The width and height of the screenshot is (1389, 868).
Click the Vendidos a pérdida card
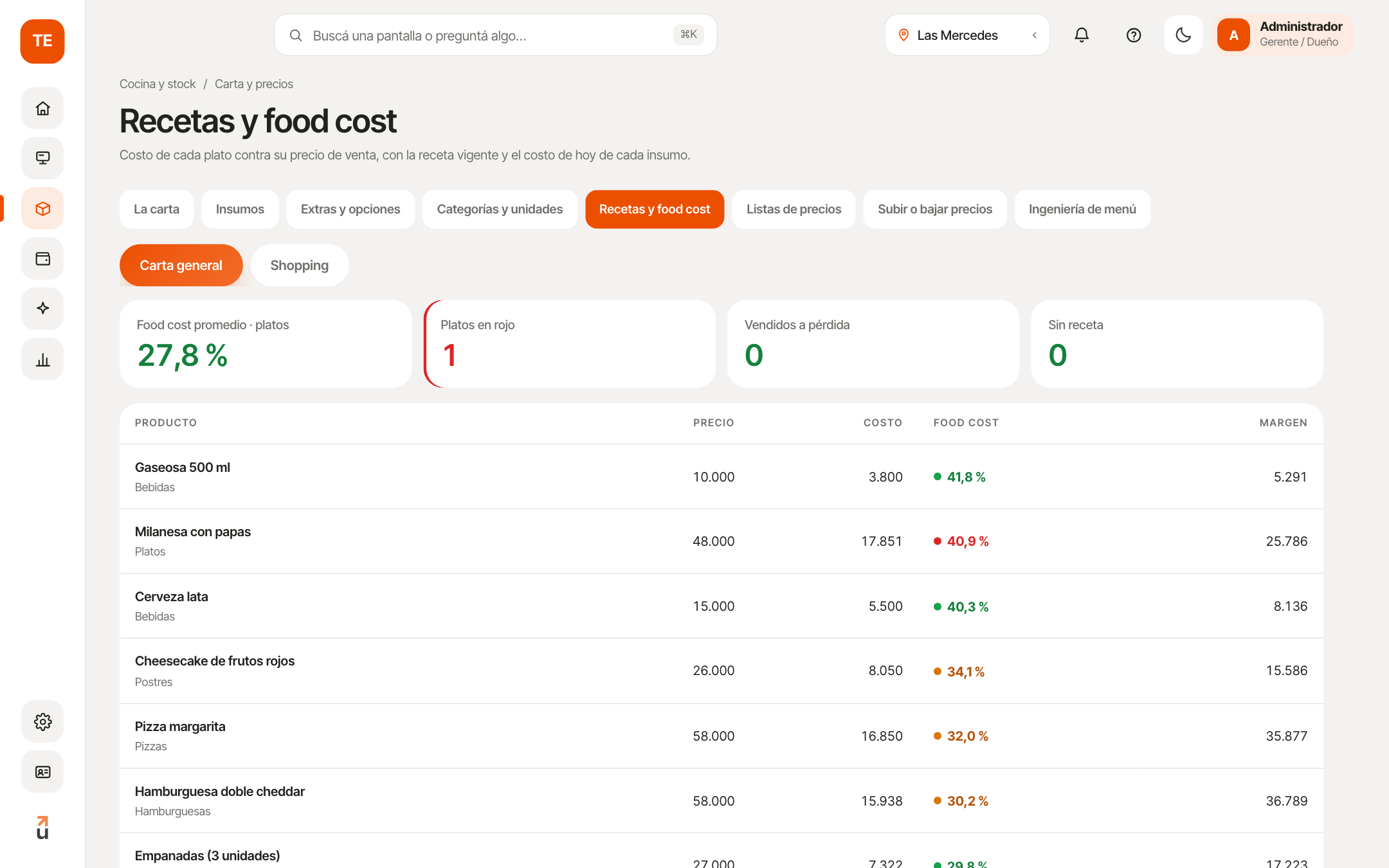tap(873, 344)
